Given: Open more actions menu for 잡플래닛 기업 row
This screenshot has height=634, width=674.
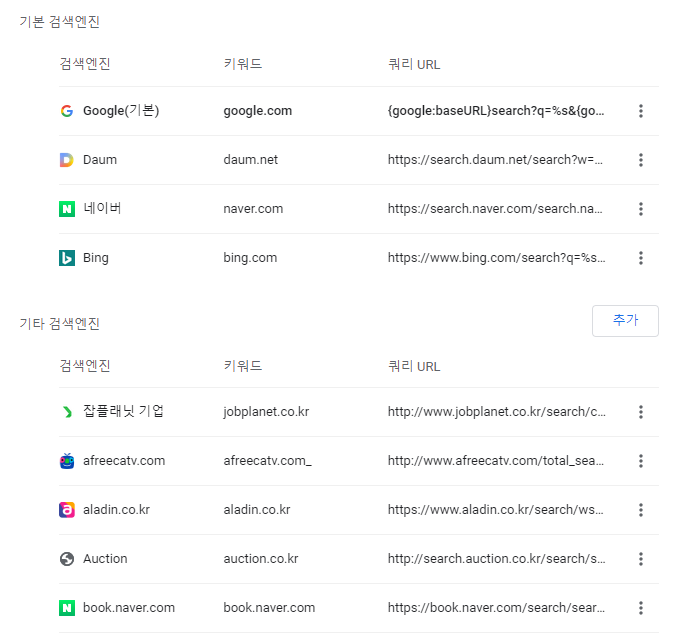Looking at the screenshot, I should 640,412.
